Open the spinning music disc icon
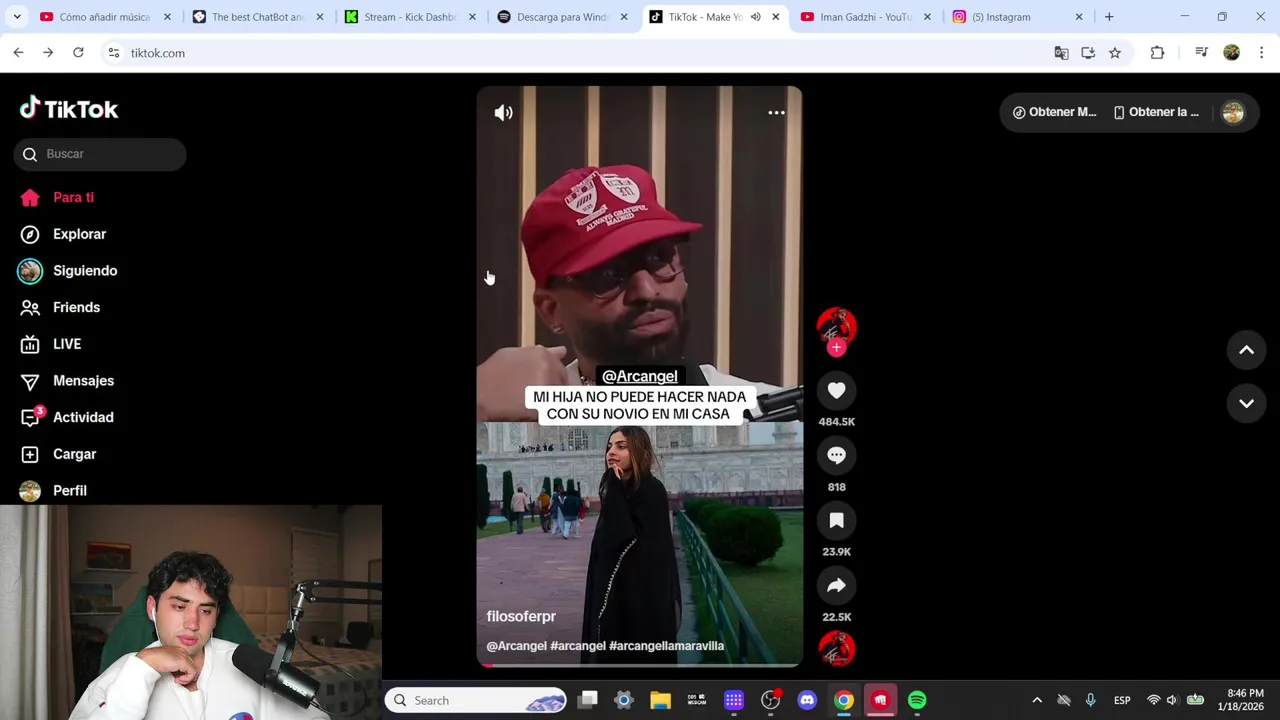 pos(837,649)
